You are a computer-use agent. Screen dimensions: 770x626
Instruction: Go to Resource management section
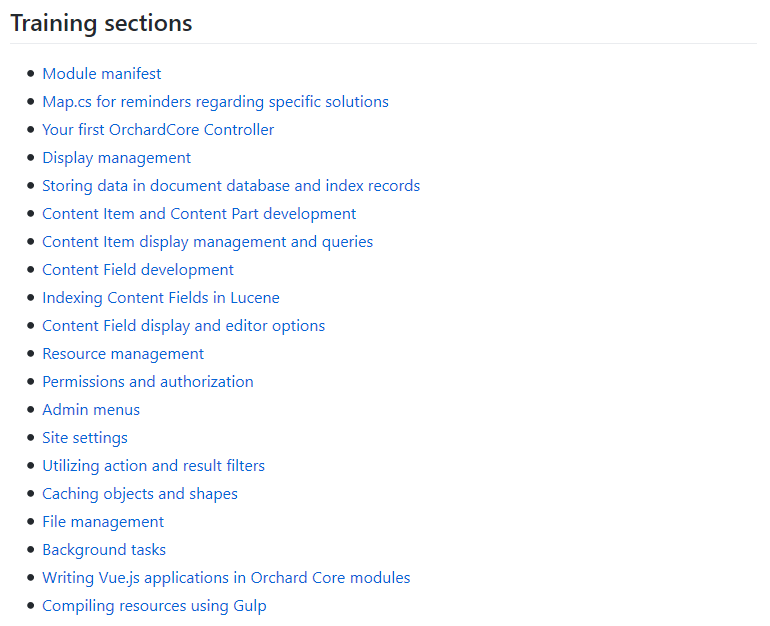(x=123, y=354)
